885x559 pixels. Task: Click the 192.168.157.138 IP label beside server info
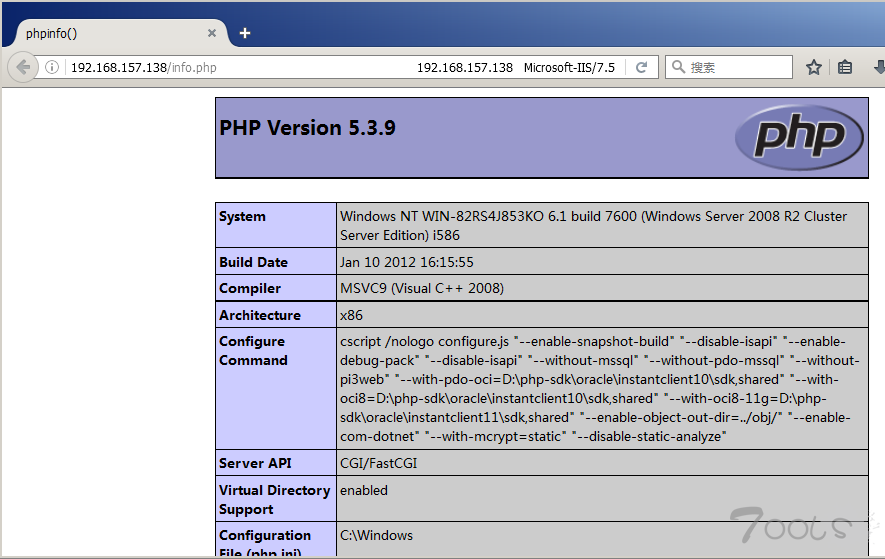point(465,68)
